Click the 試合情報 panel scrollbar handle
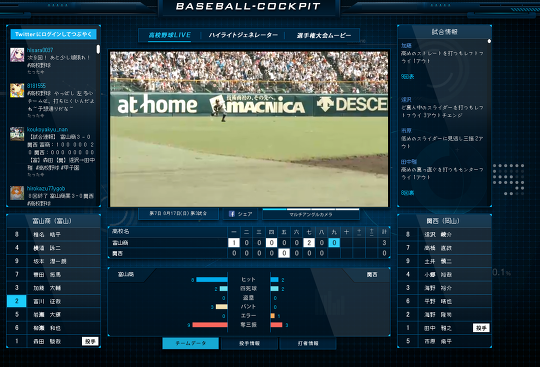This screenshot has width=540, height=367. (489, 41)
